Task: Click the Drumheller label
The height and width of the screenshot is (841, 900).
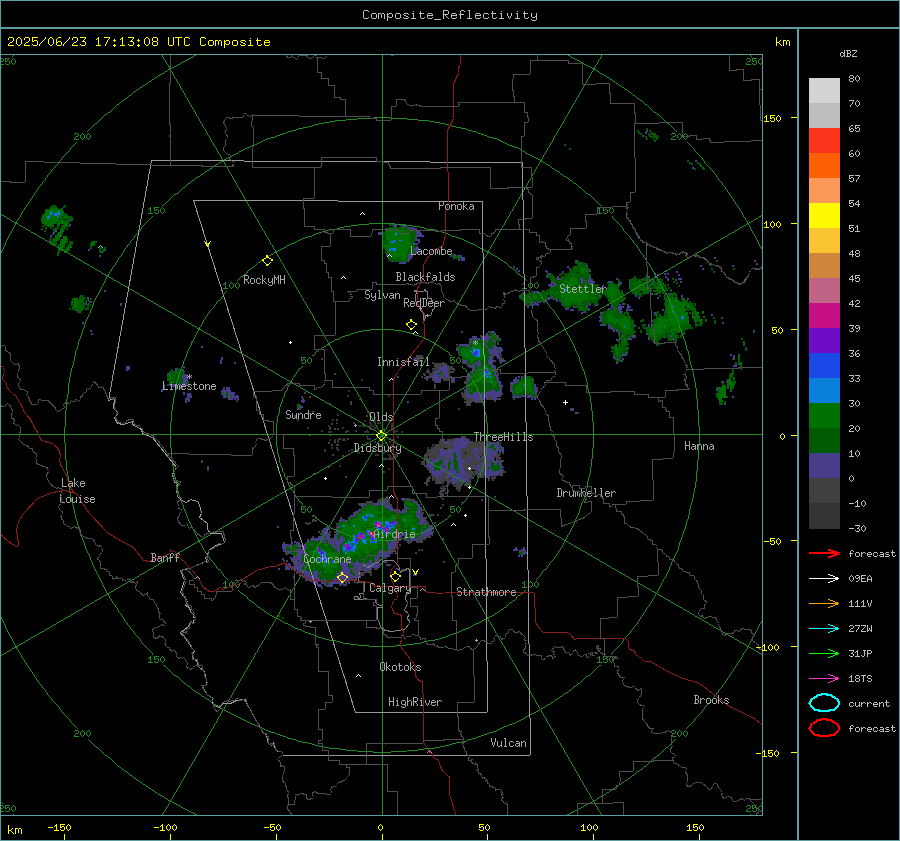Action: pos(586,493)
